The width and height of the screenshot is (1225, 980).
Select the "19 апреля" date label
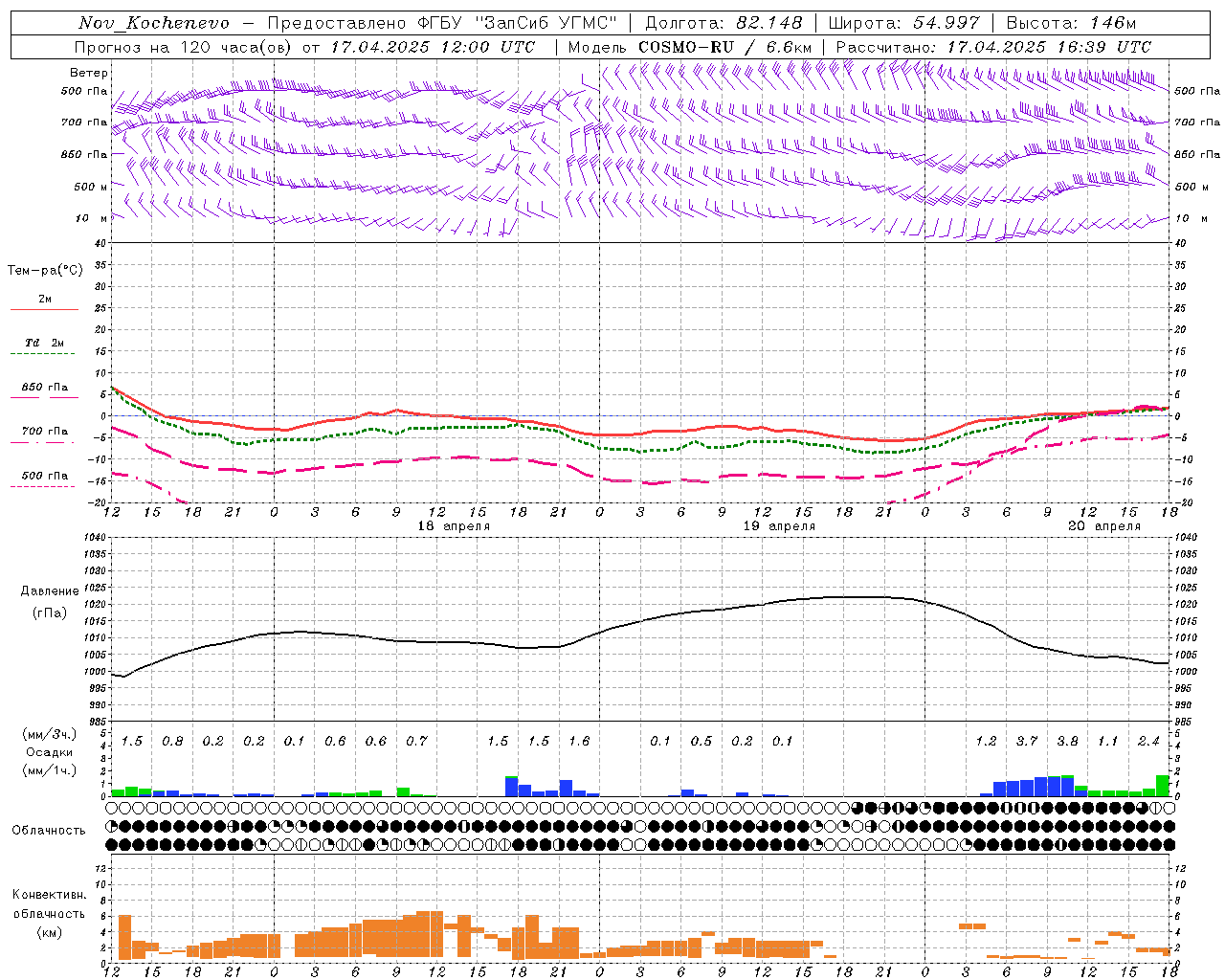click(x=779, y=526)
